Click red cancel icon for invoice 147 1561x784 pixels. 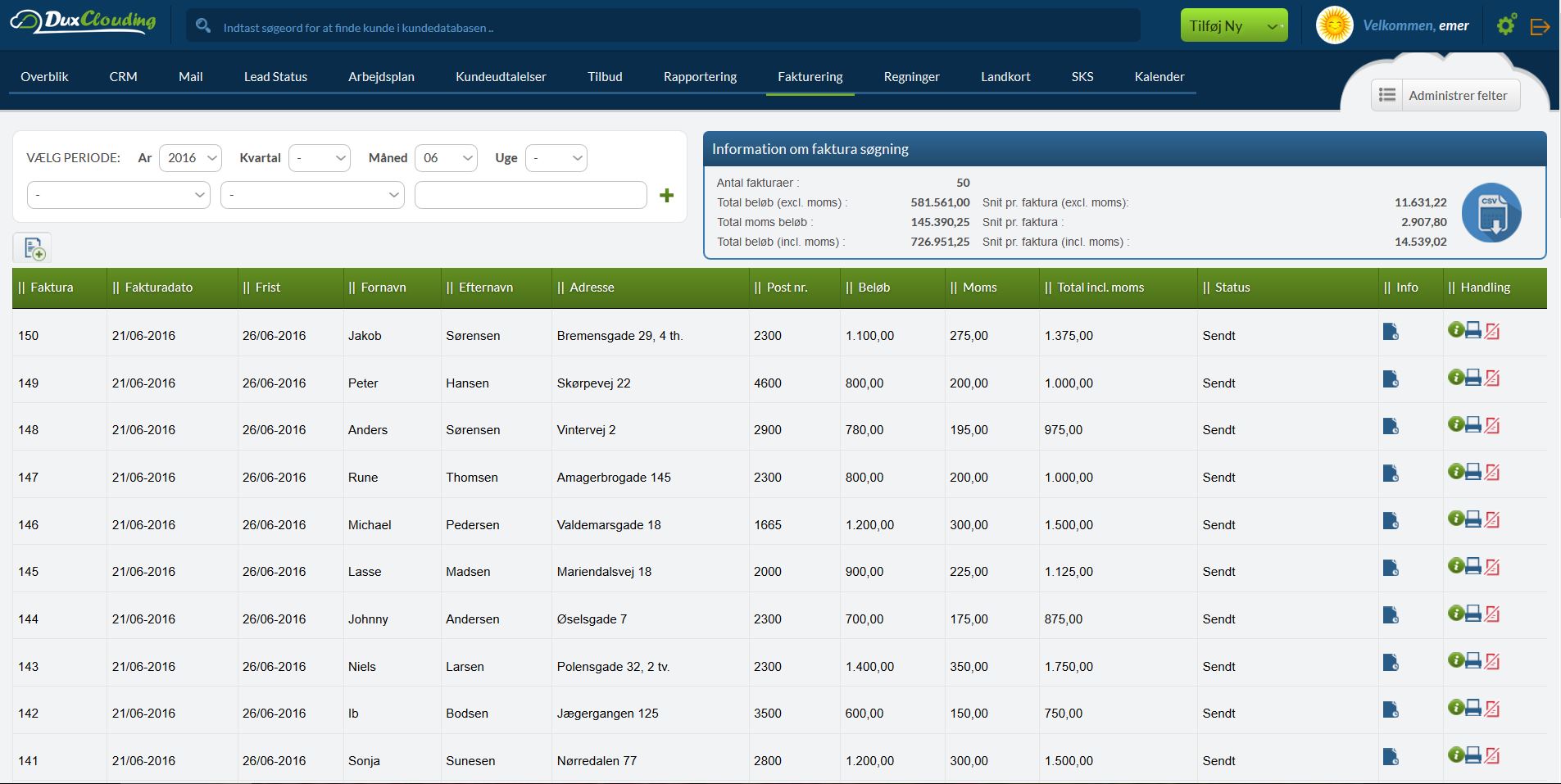(1492, 472)
